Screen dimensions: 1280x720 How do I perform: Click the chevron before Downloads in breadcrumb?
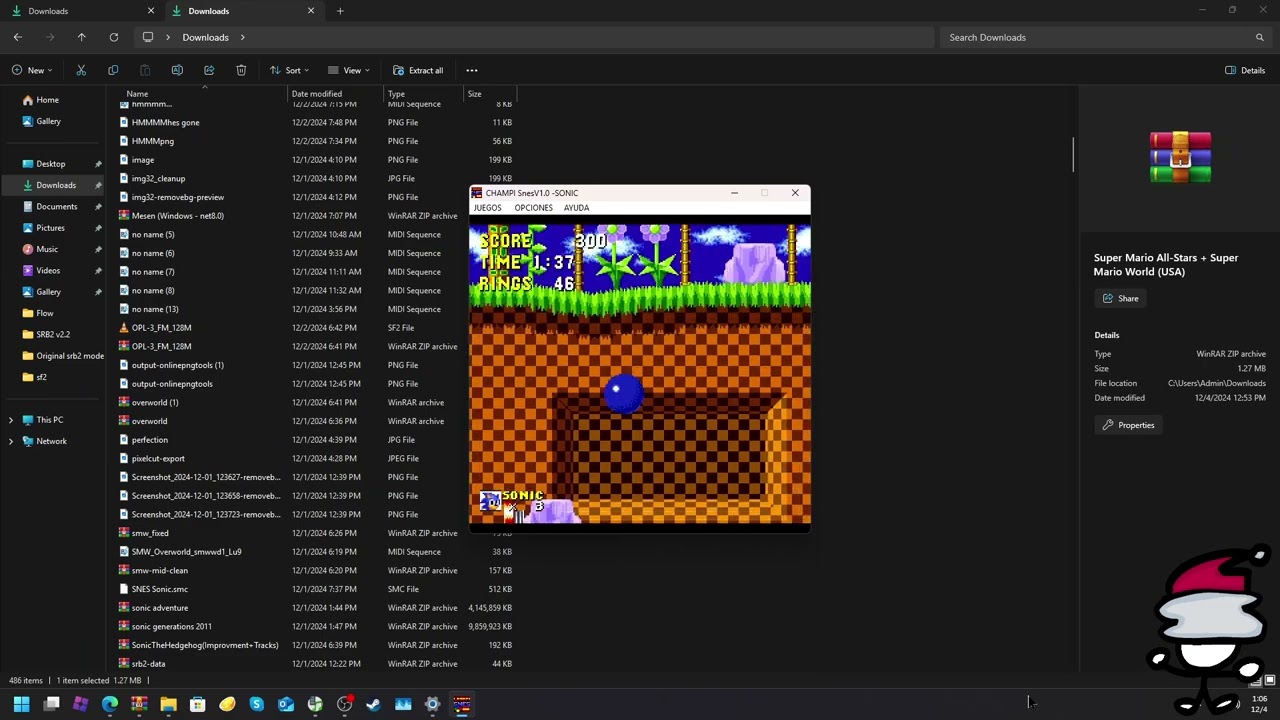169,37
